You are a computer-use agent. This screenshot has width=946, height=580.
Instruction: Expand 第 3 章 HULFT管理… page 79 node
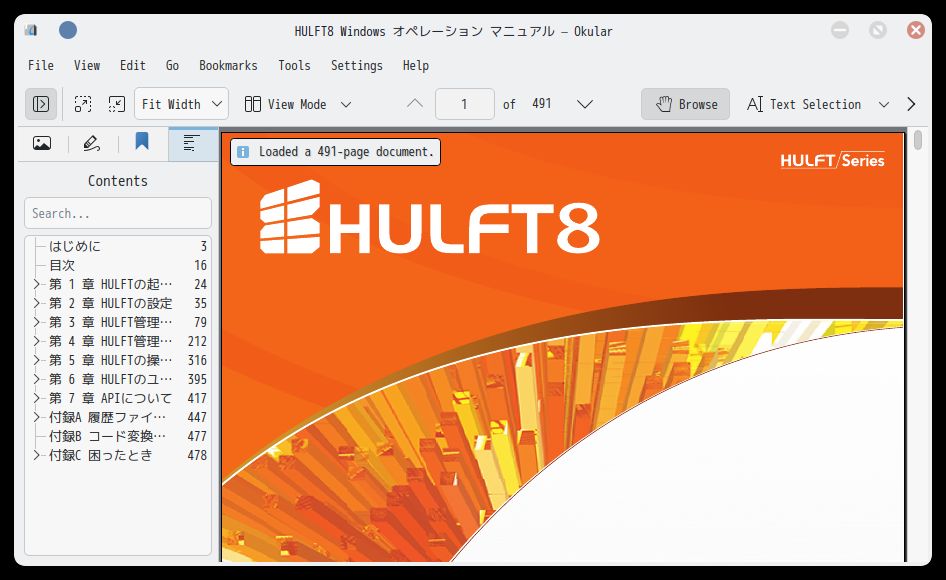pyautogui.click(x=36, y=322)
